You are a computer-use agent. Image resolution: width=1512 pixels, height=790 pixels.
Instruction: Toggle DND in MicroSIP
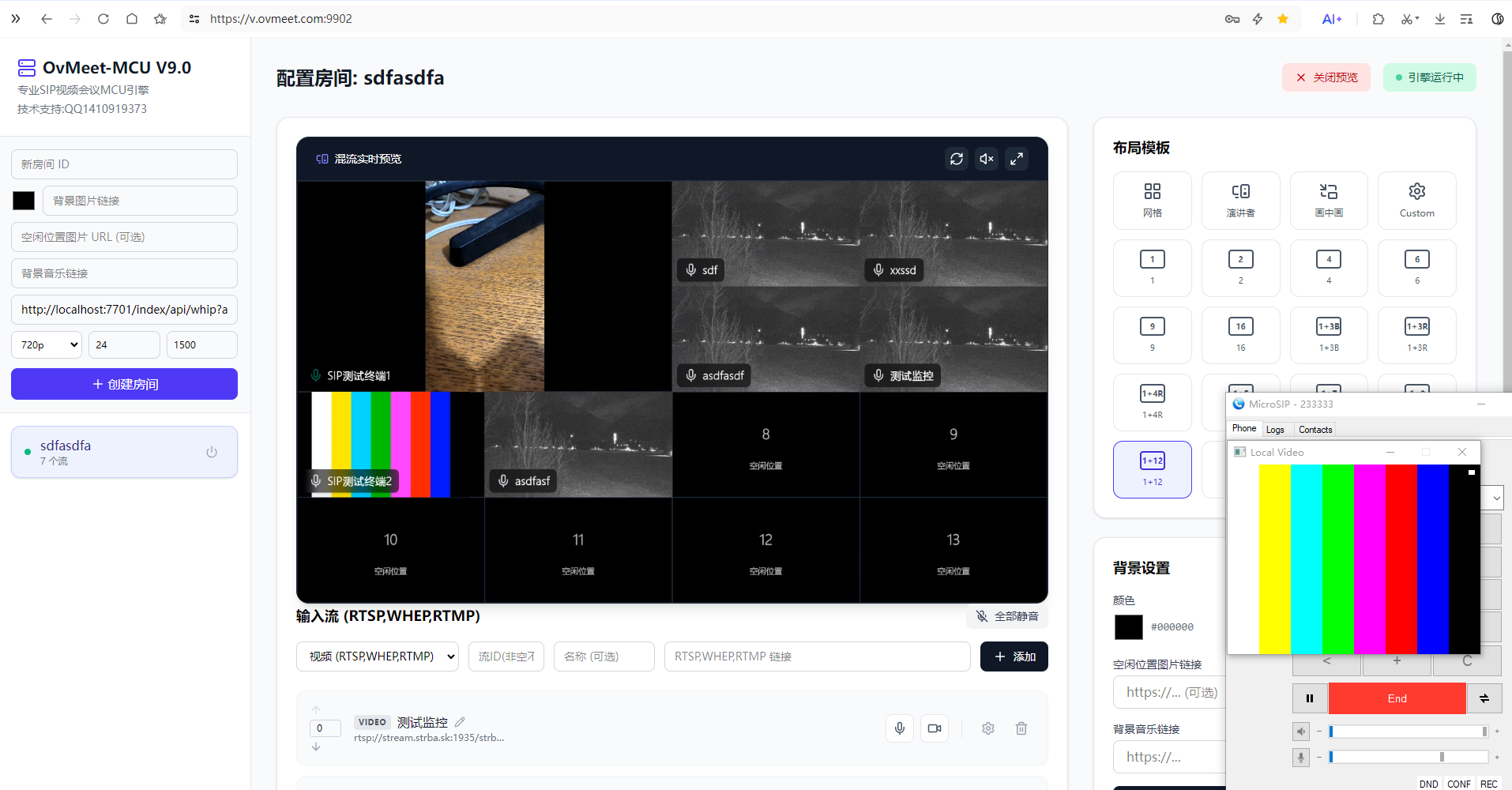click(1428, 784)
